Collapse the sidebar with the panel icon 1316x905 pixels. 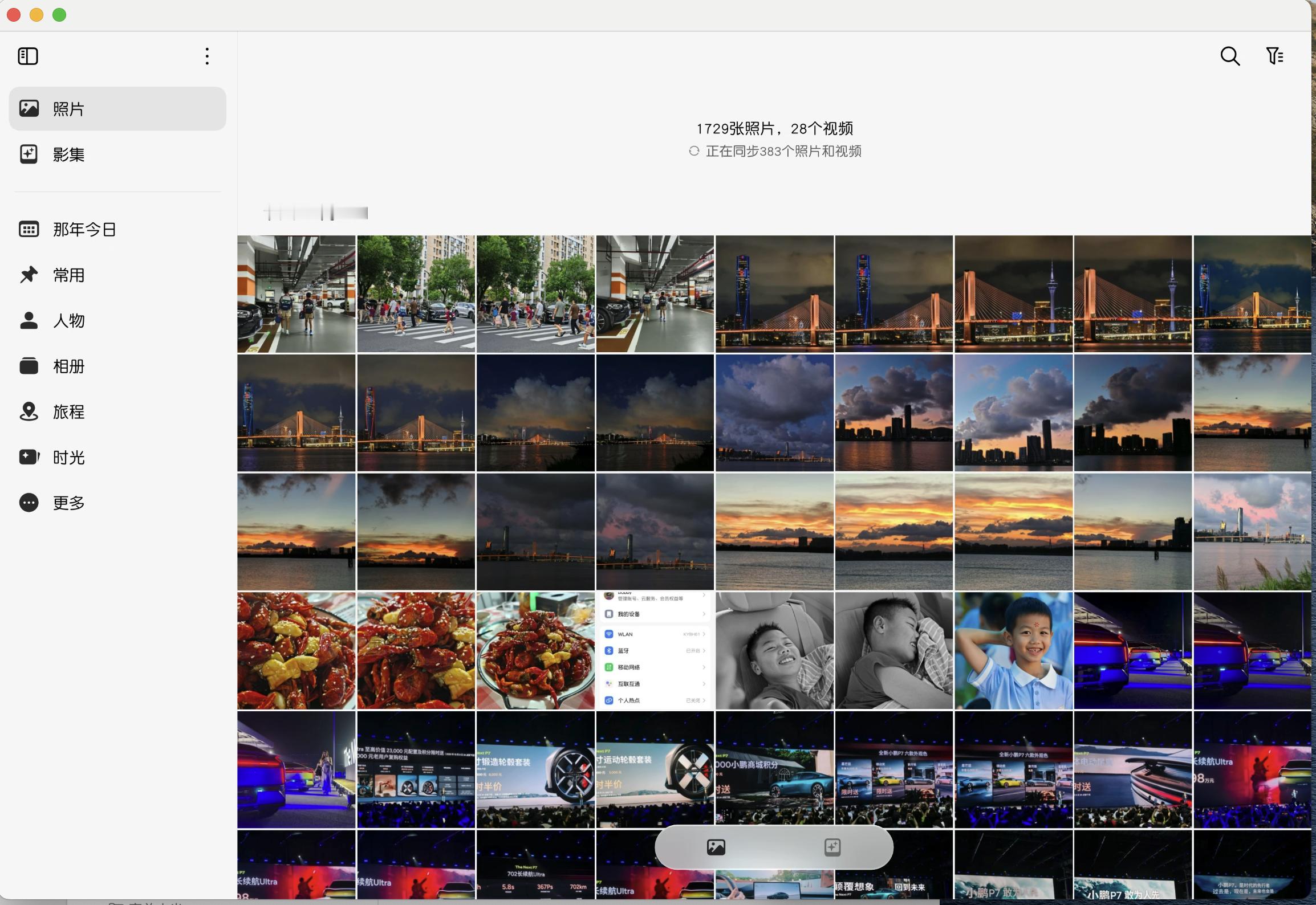click(28, 56)
